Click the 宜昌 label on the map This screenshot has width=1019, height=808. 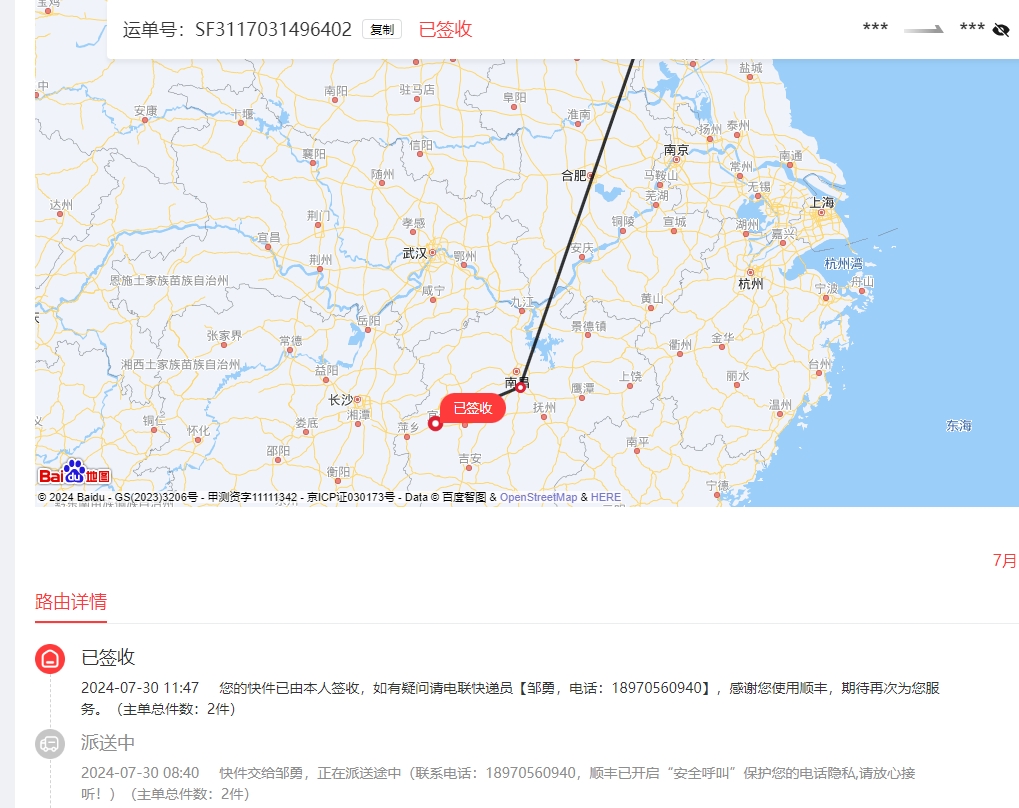pos(268,237)
